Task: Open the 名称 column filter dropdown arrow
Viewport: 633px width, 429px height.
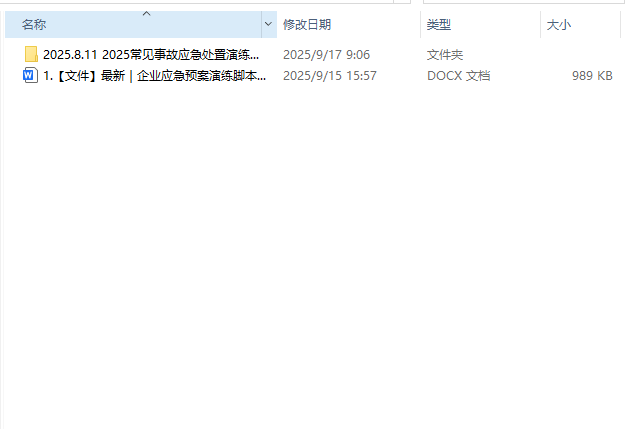Action: (x=268, y=24)
